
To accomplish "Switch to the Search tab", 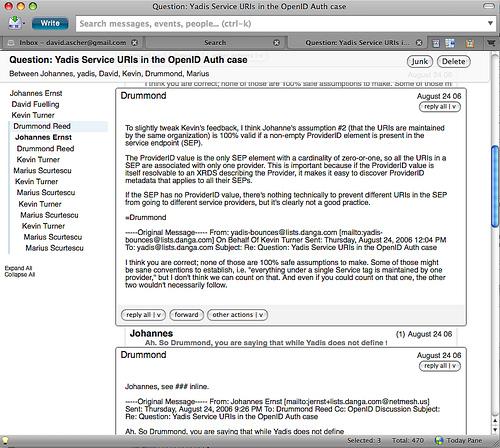I will coord(215,43).
